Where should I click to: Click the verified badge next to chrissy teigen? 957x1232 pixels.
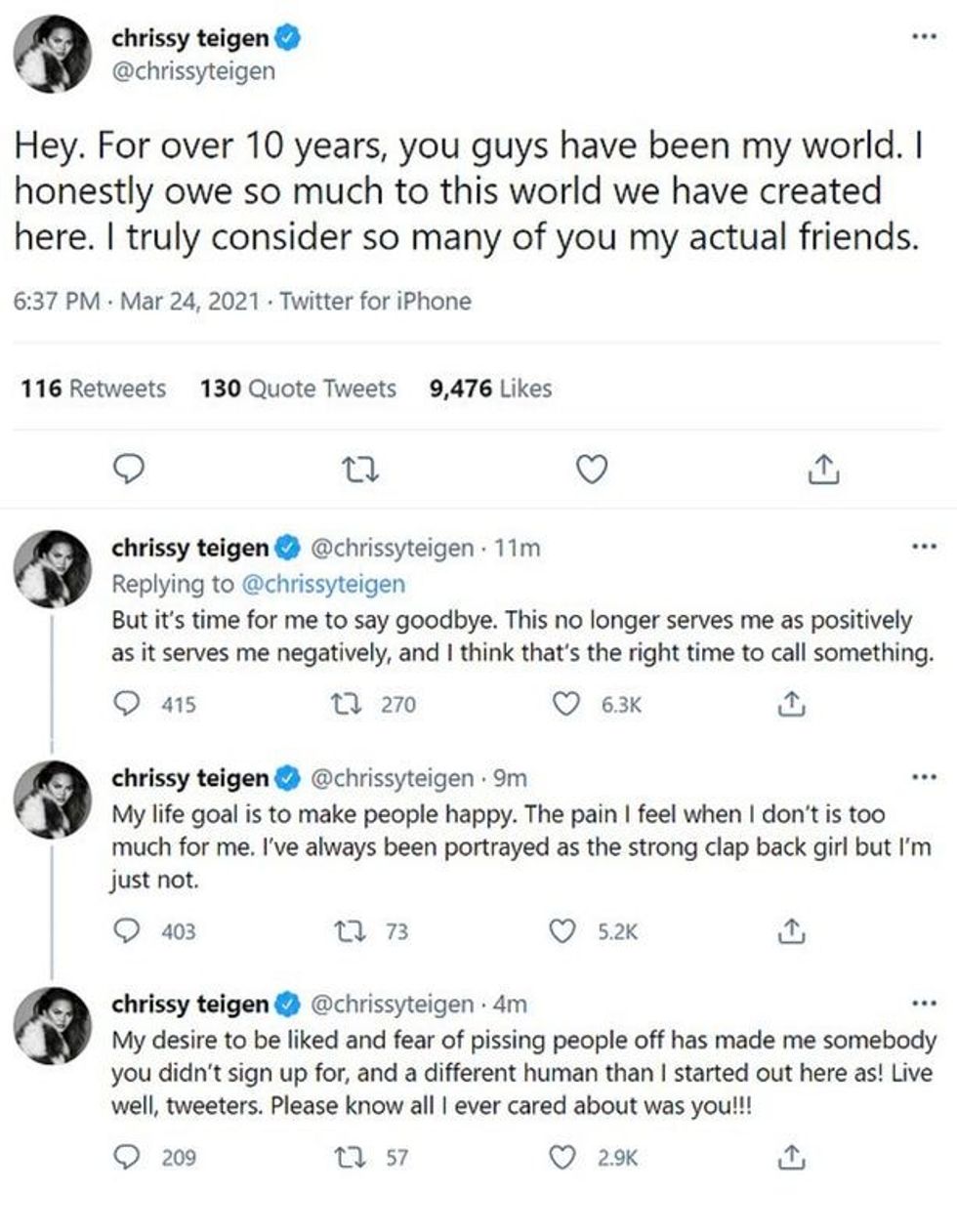[286, 40]
